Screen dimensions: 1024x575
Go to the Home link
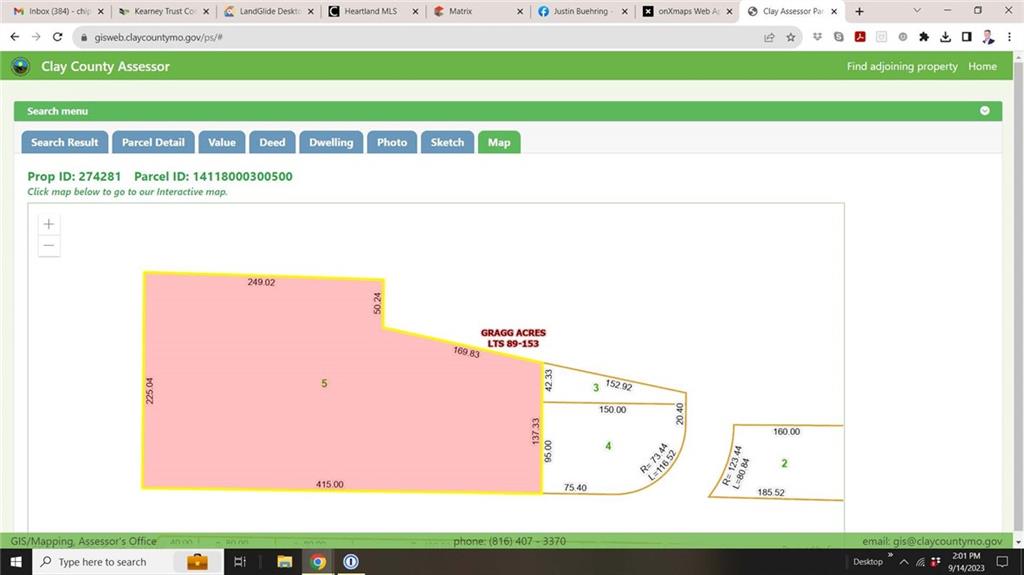pyautogui.click(x=982, y=66)
